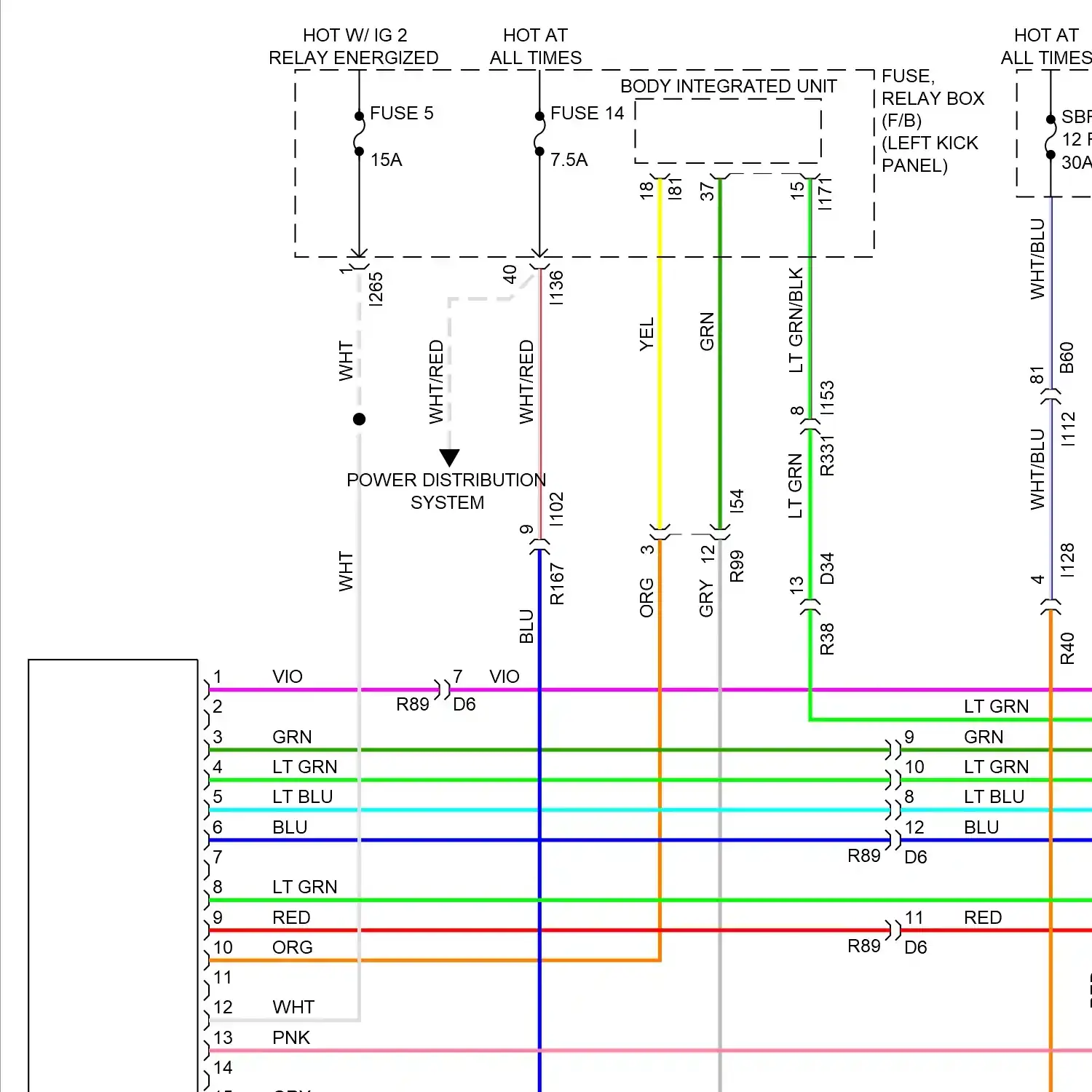This screenshot has height=1092, width=1092.
Task: Click connector label "I54"
Action: click(737, 501)
